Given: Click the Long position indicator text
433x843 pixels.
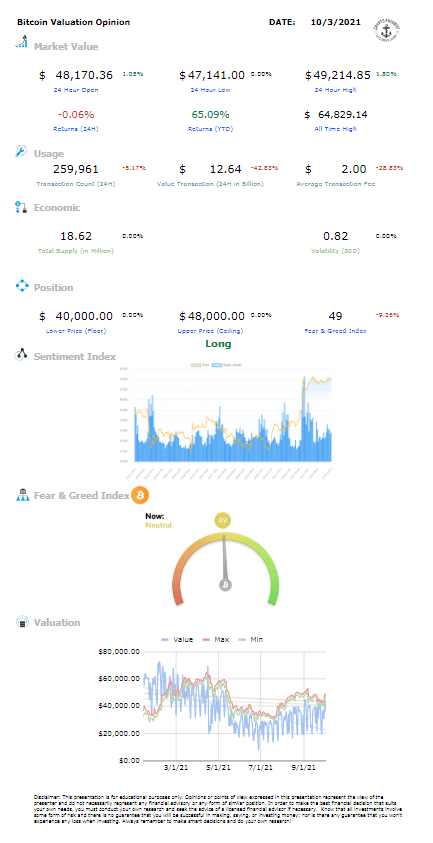Looking at the screenshot, I should (x=218, y=344).
